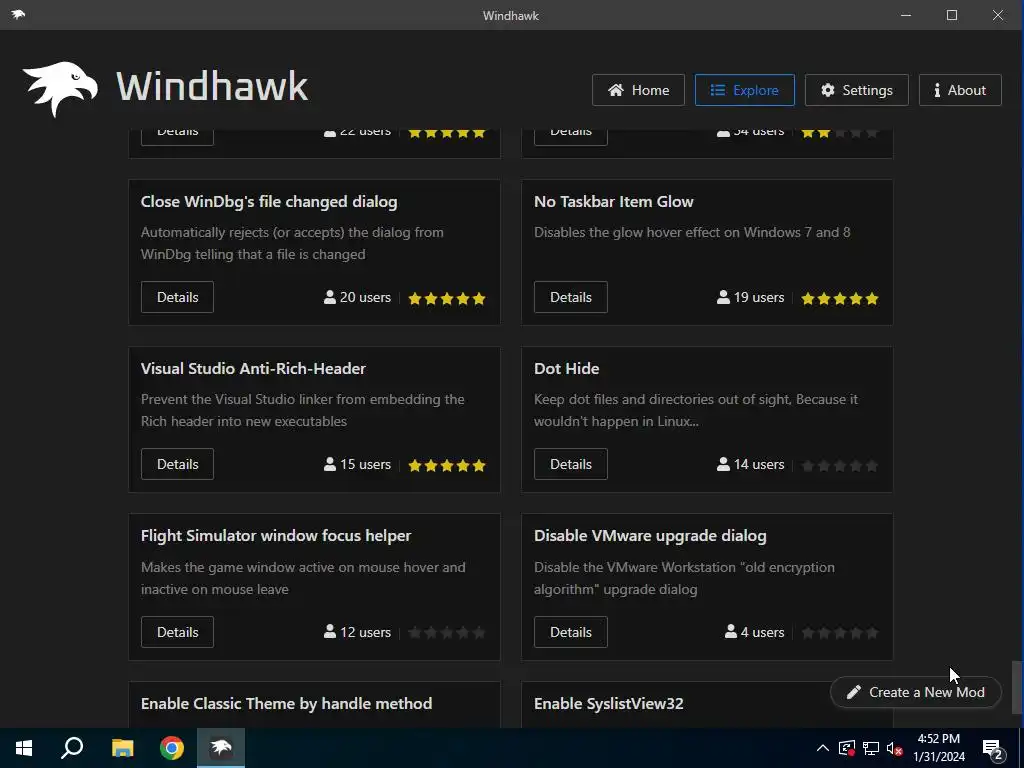The height and width of the screenshot is (768, 1024).
Task: Select Disable VMware upgrade dialog title
Action: (x=650, y=536)
